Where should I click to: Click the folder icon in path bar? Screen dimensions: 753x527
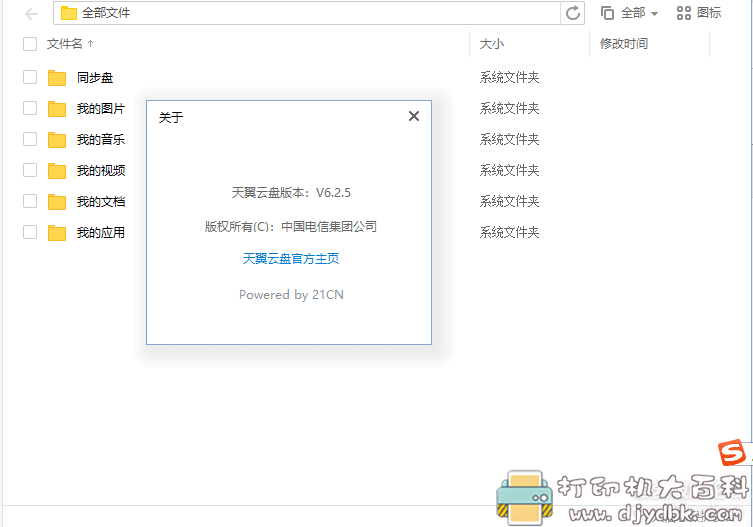[69, 13]
